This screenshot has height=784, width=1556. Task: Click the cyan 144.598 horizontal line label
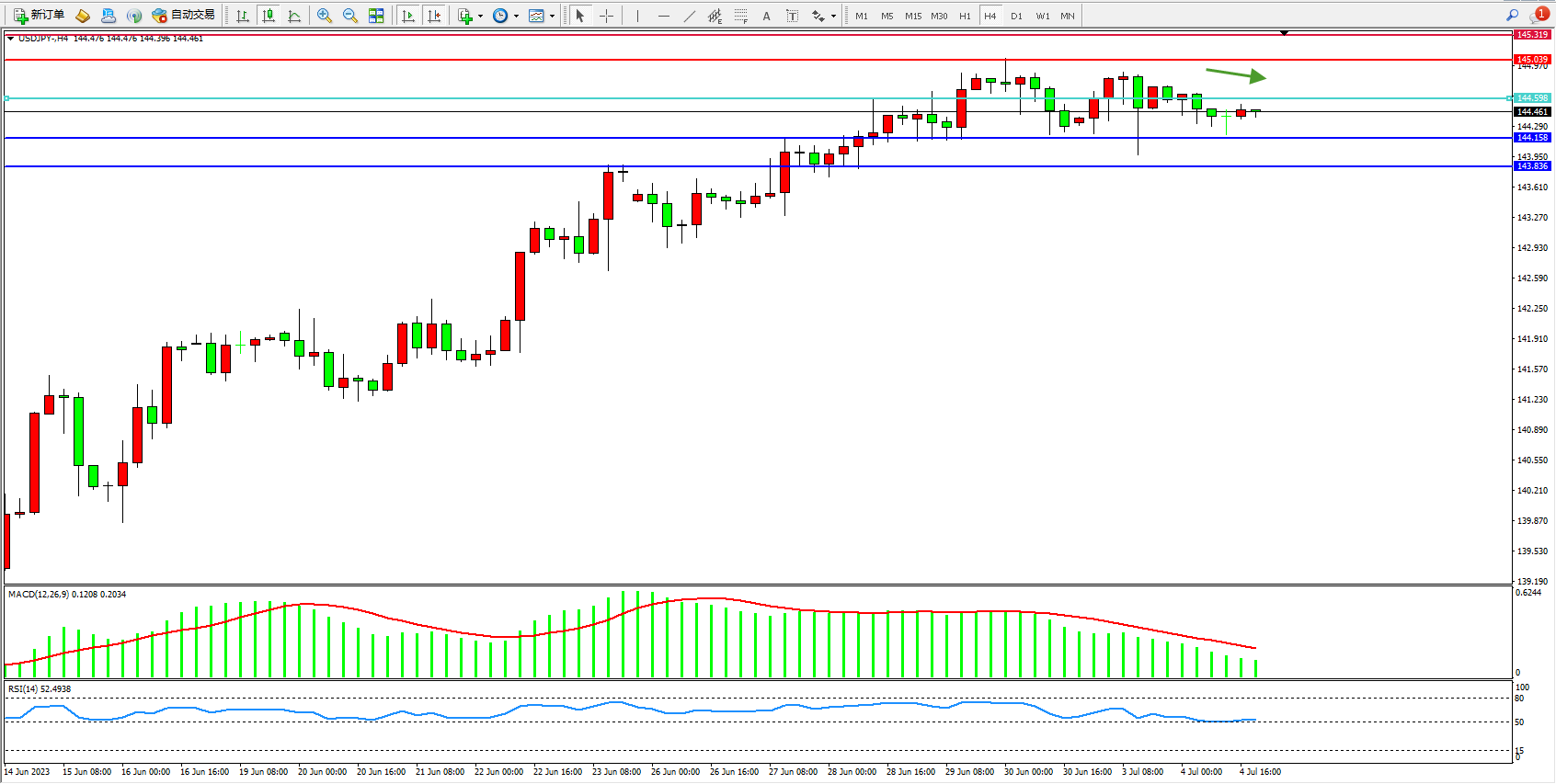click(x=1532, y=97)
